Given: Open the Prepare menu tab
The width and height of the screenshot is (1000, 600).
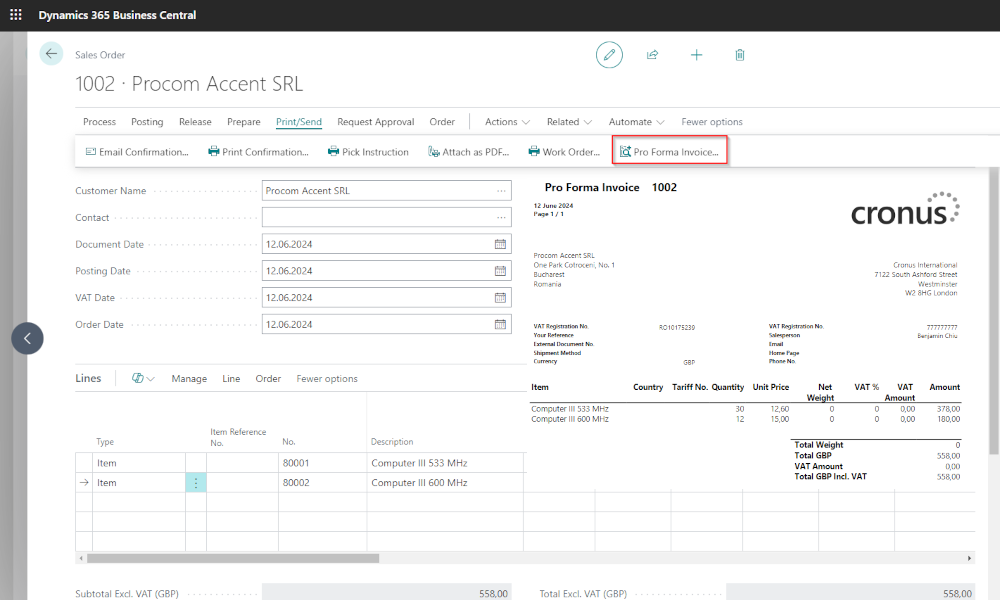Looking at the screenshot, I should pyautogui.click(x=244, y=122).
